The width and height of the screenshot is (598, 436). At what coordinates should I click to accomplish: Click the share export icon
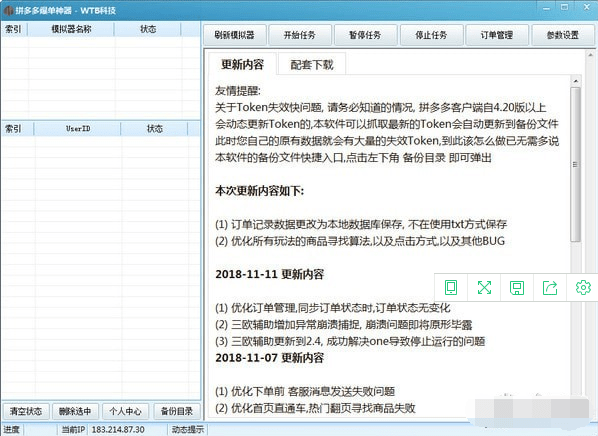550,287
